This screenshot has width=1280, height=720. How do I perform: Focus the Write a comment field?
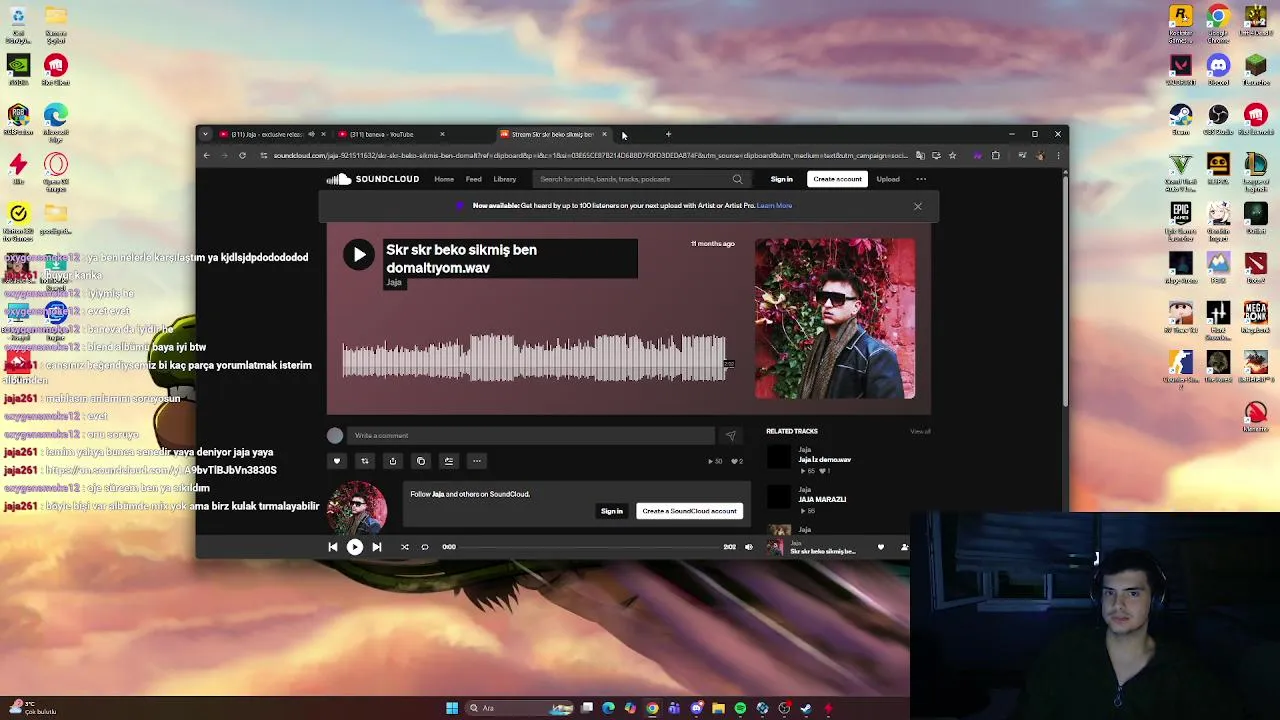tap(530, 436)
